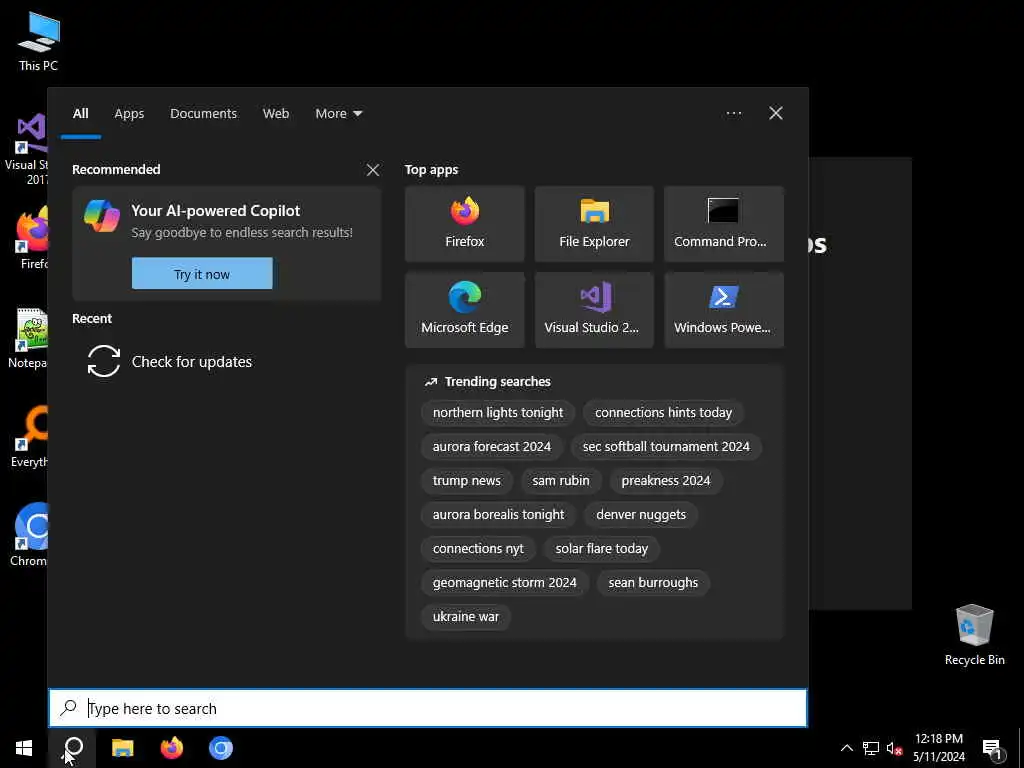
Task: Select the Recycle Bin desktop icon
Action: (974, 635)
